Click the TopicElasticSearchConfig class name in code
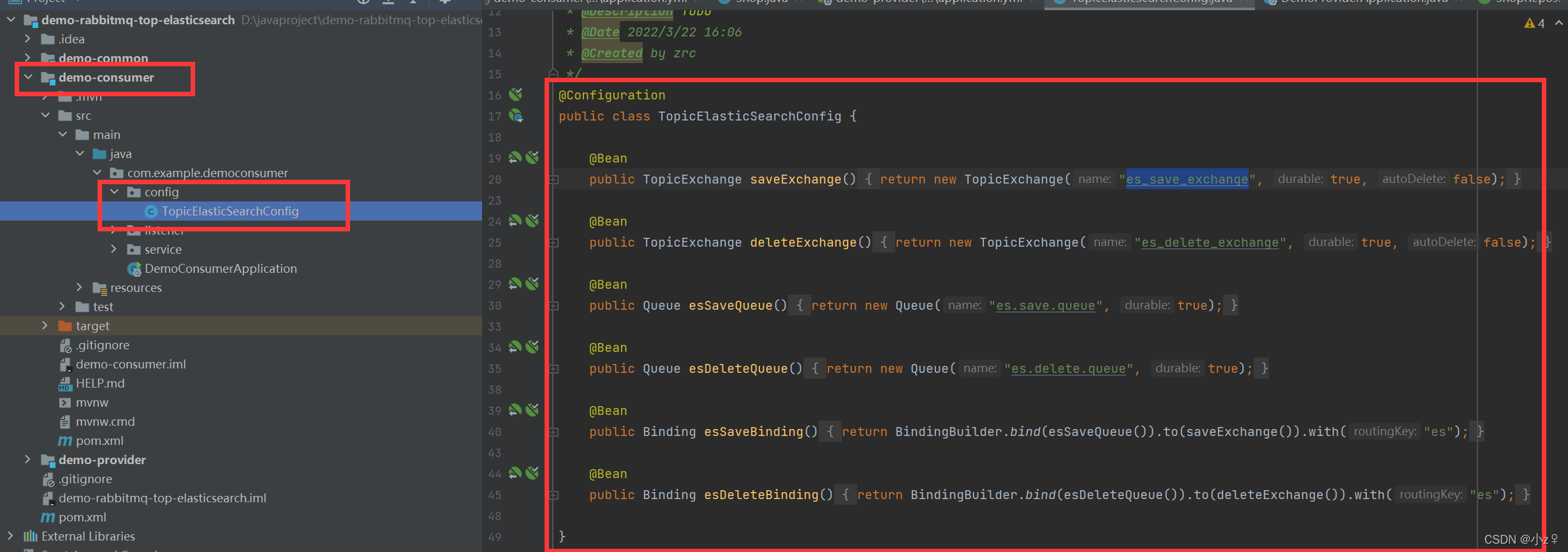Image resolution: width=1568 pixels, height=552 pixels. point(750,116)
